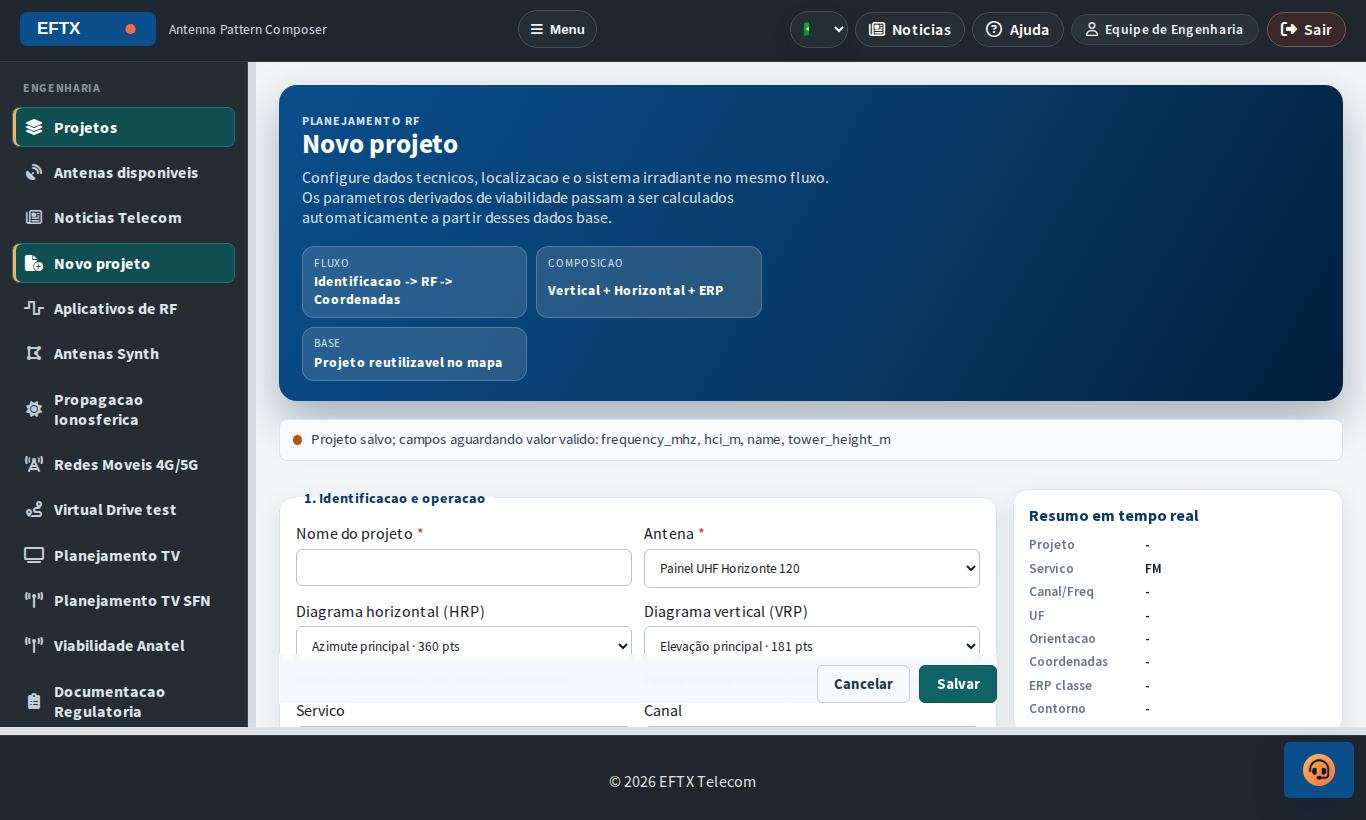Open the Ajuda help button
The height and width of the screenshot is (820, 1366).
pyautogui.click(x=1018, y=29)
